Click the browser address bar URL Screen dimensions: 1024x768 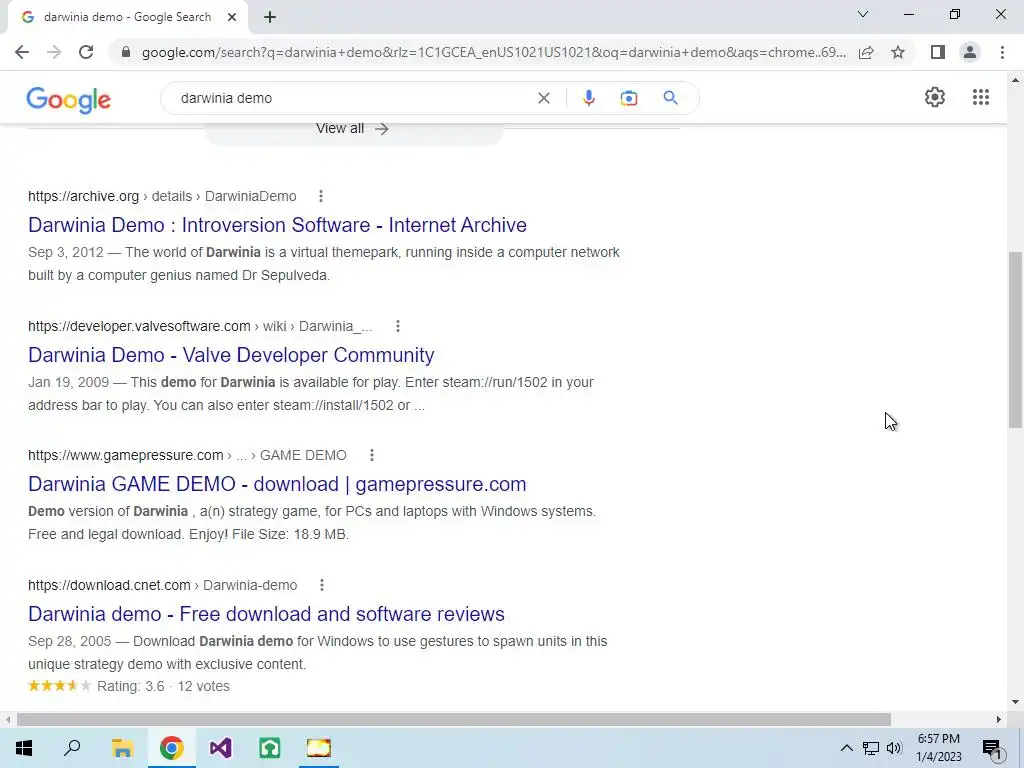coord(494,52)
